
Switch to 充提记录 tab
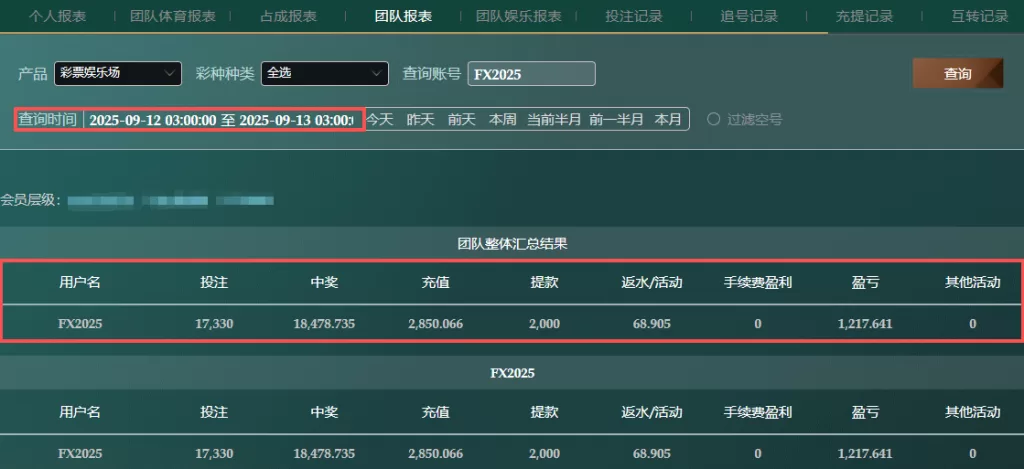(x=864, y=16)
